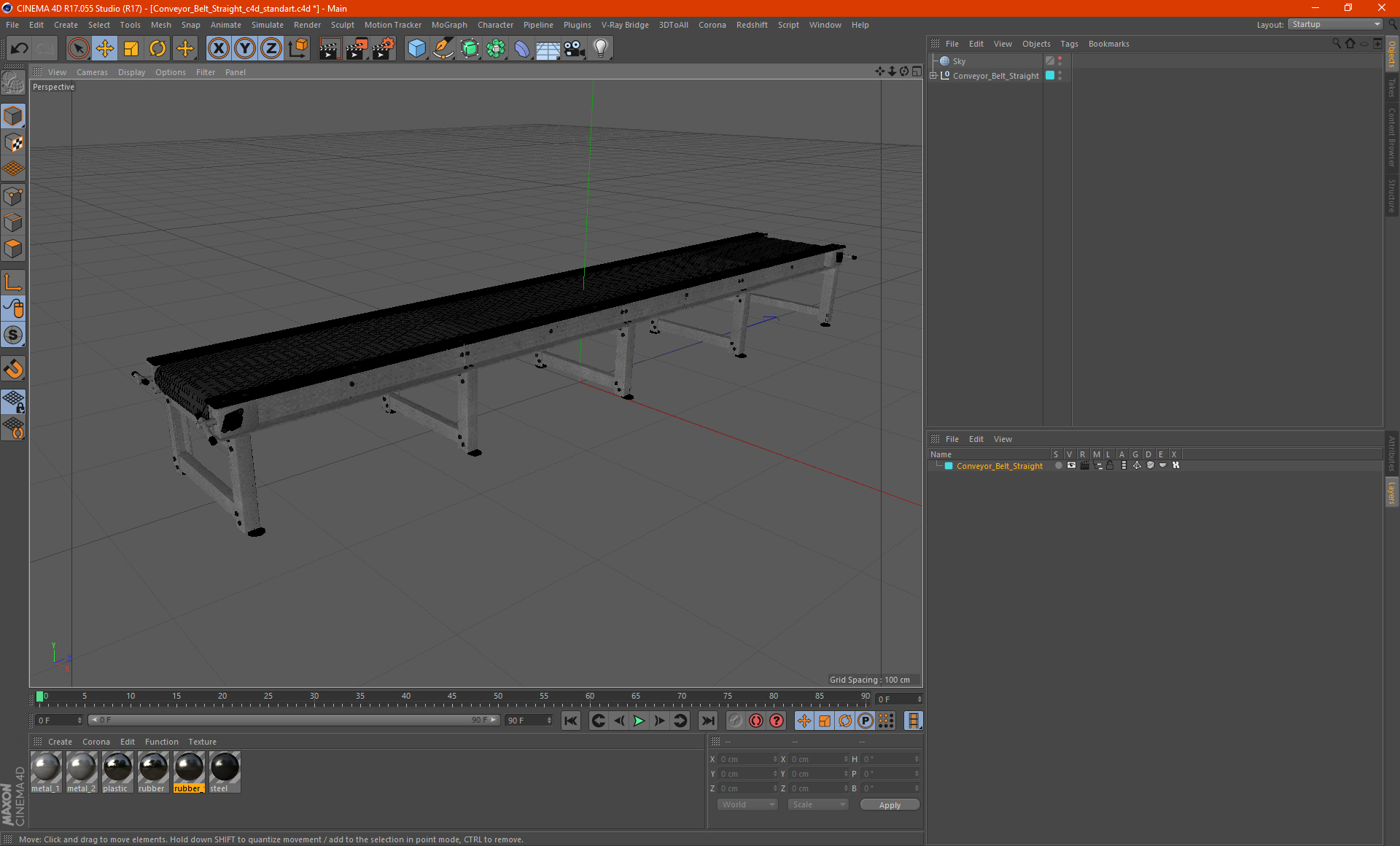The height and width of the screenshot is (846, 1400).
Task: Click the Undo arrow icon
Action: [20, 49]
